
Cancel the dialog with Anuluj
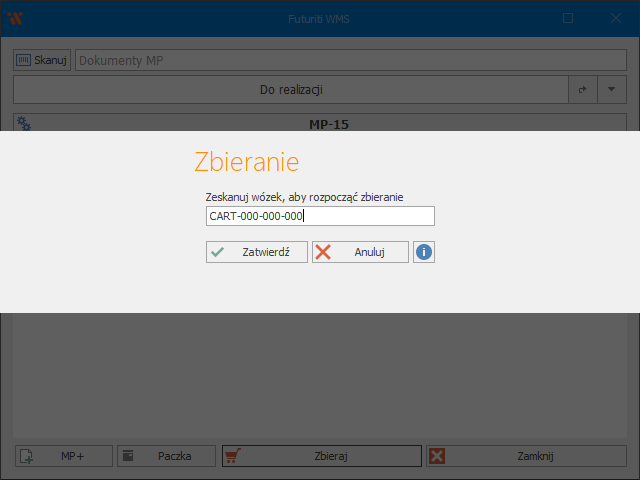[360, 252]
